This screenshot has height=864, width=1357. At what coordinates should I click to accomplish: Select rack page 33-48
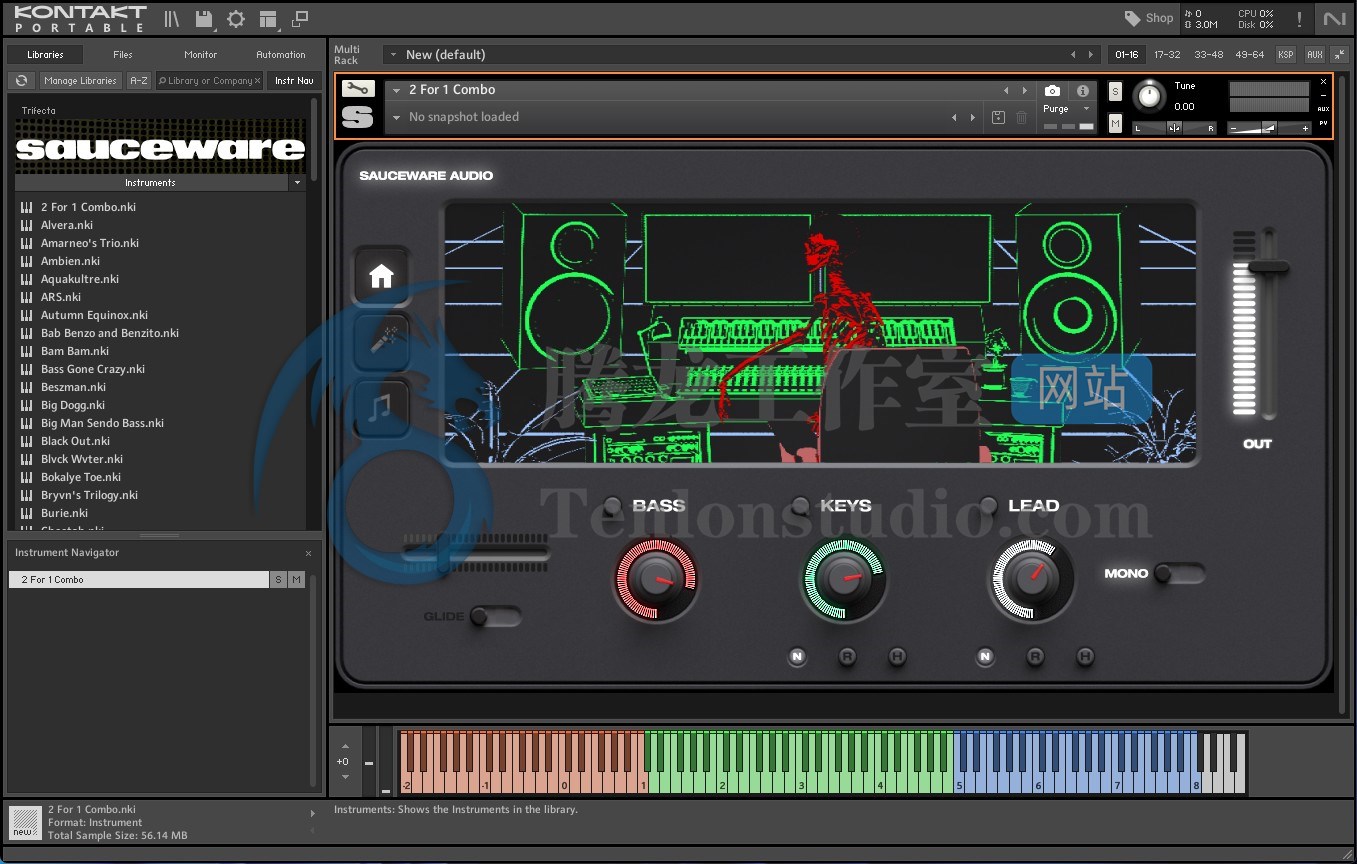tap(1208, 55)
